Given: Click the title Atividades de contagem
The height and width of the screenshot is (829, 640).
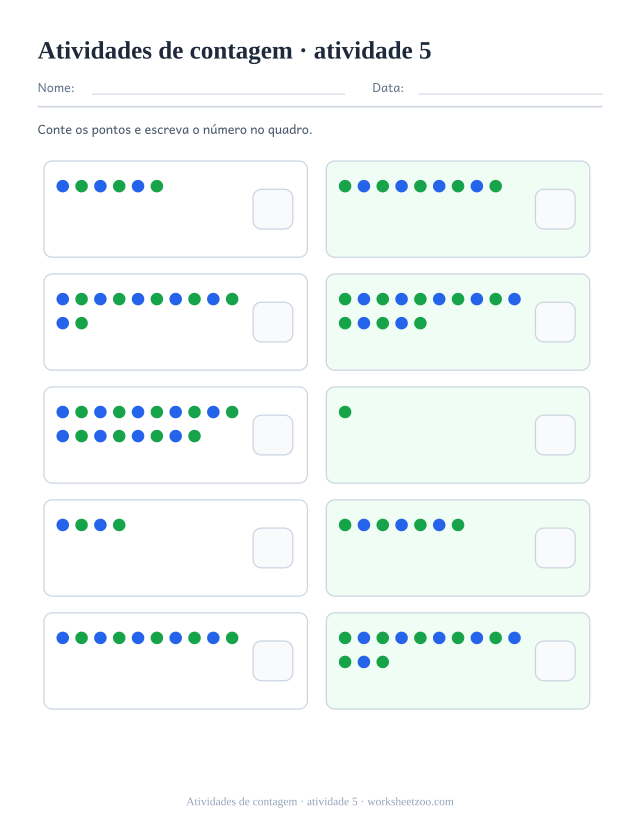Looking at the screenshot, I should [165, 51].
